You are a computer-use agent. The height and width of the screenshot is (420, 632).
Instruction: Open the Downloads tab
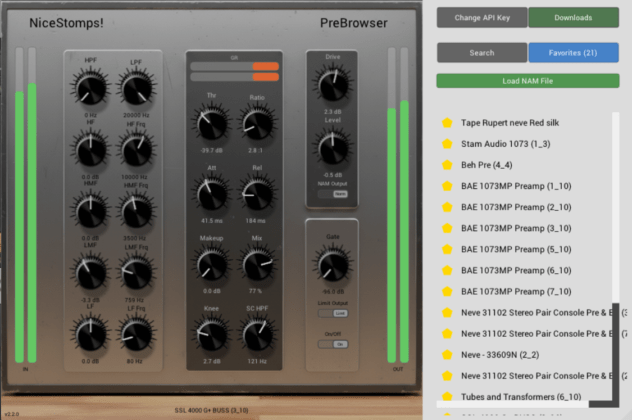574,18
